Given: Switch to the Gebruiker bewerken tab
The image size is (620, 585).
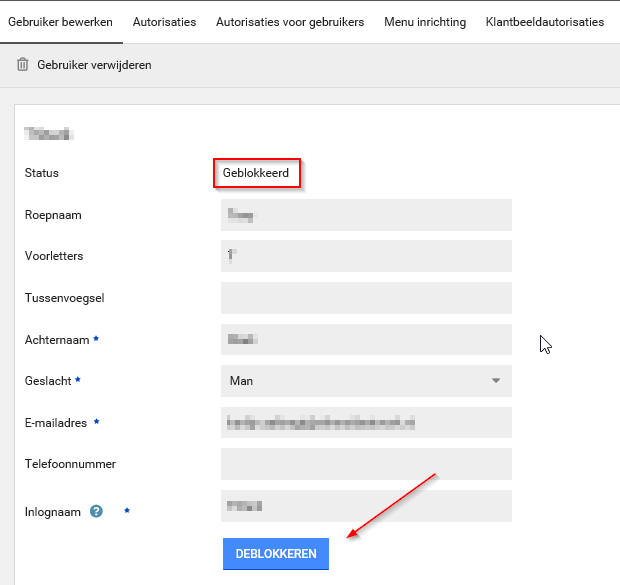Looking at the screenshot, I should (60, 22).
